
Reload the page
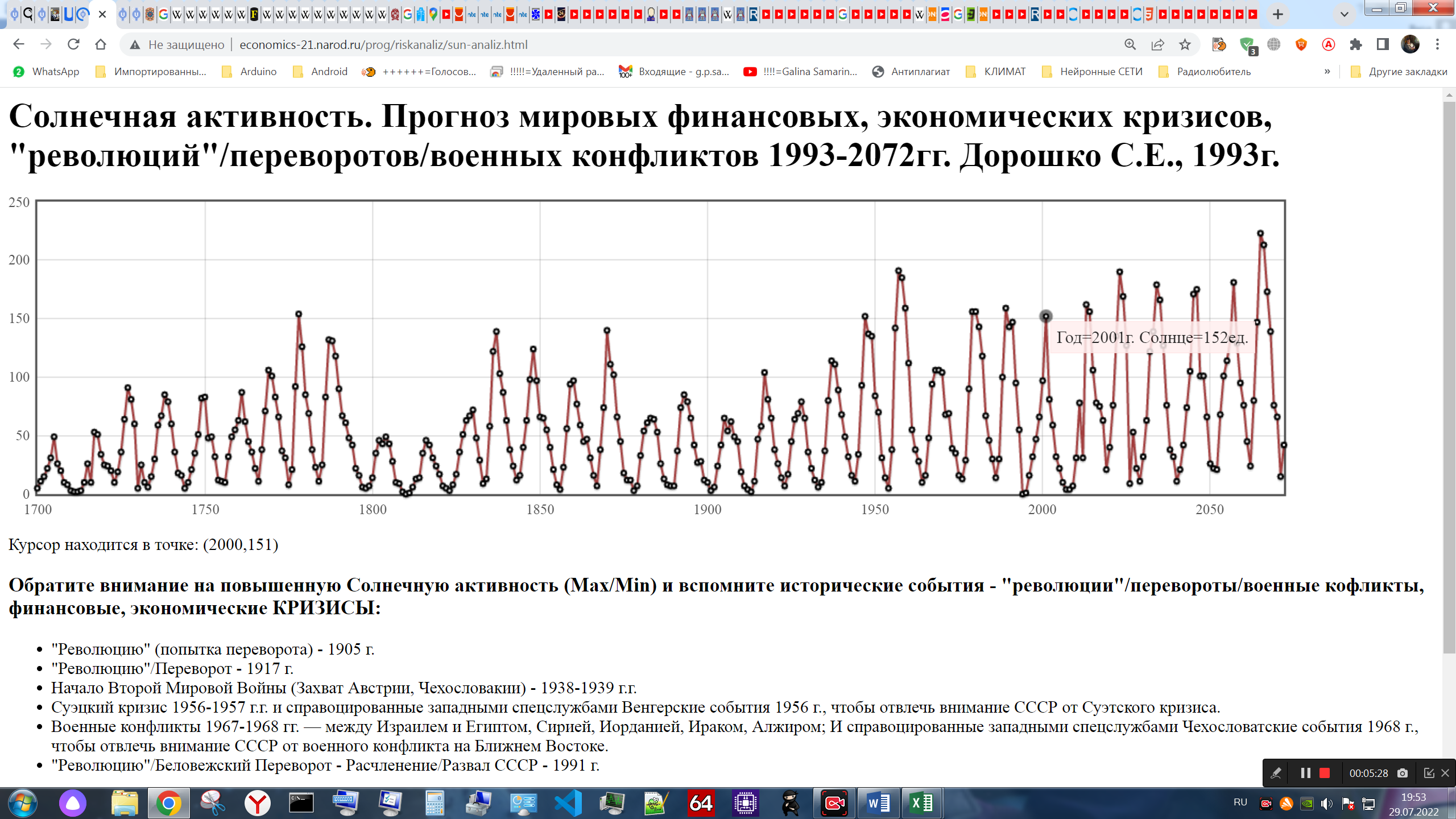(x=73, y=44)
